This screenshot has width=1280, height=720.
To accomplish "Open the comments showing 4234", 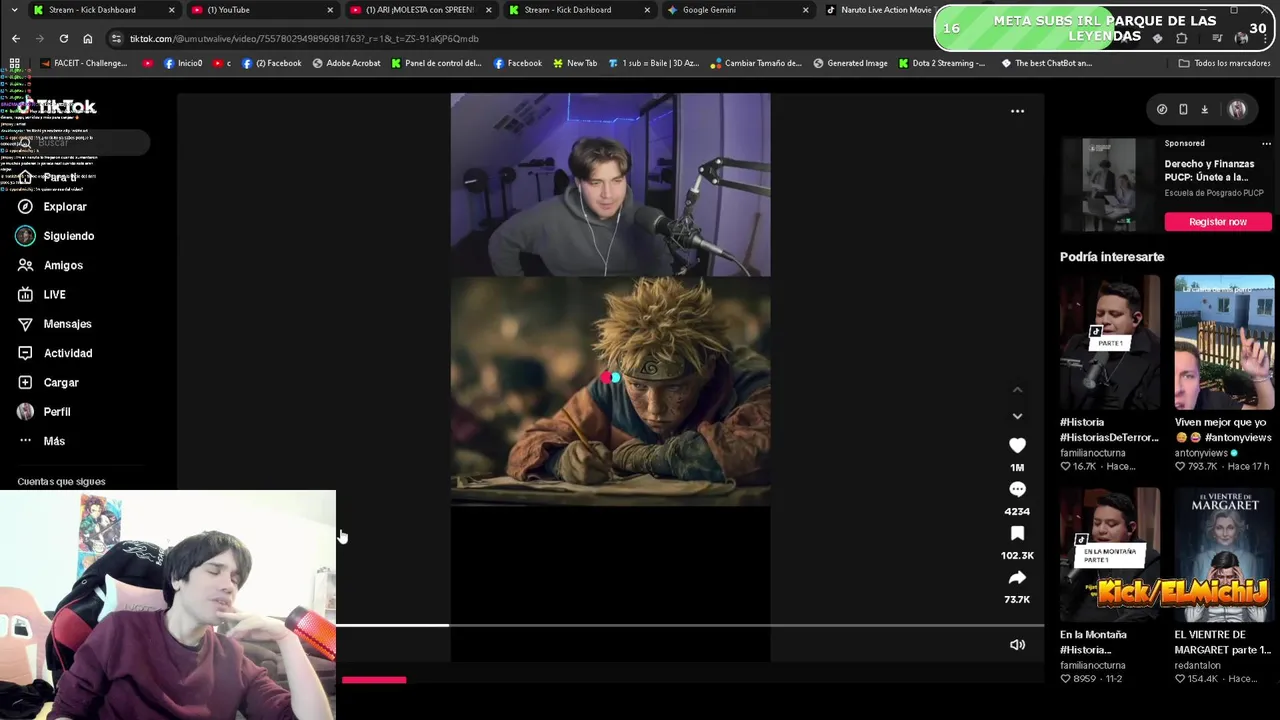I will click(x=1017, y=489).
